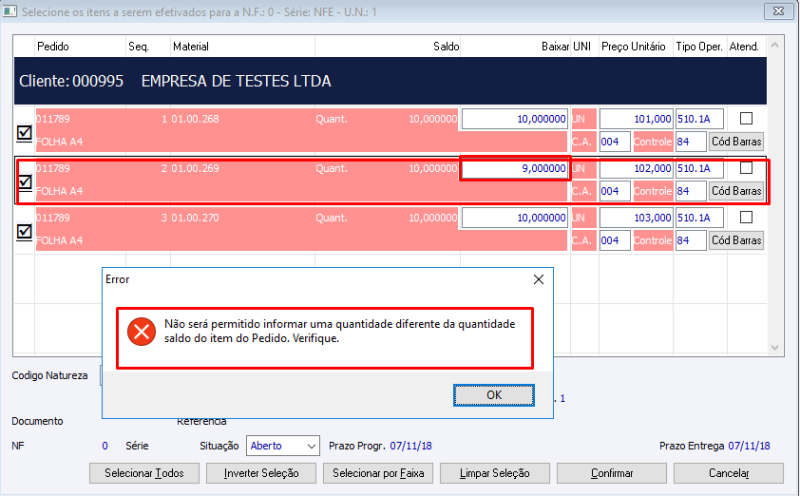Open the Situação dropdown showing Aberto
Screen dimensions: 800x496
click(283, 445)
